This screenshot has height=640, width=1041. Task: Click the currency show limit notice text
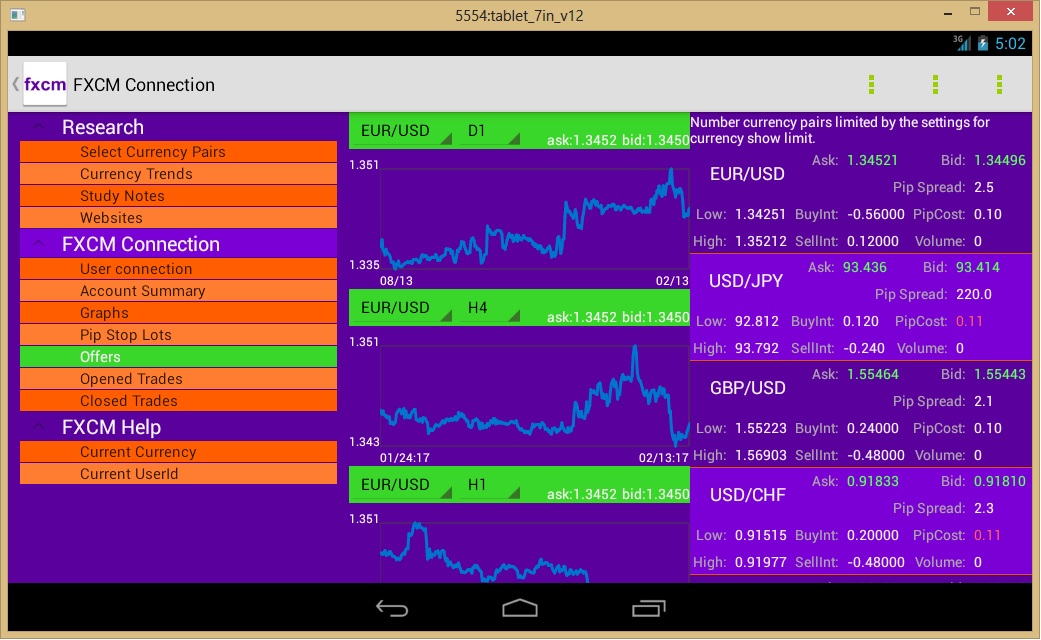point(840,130)
